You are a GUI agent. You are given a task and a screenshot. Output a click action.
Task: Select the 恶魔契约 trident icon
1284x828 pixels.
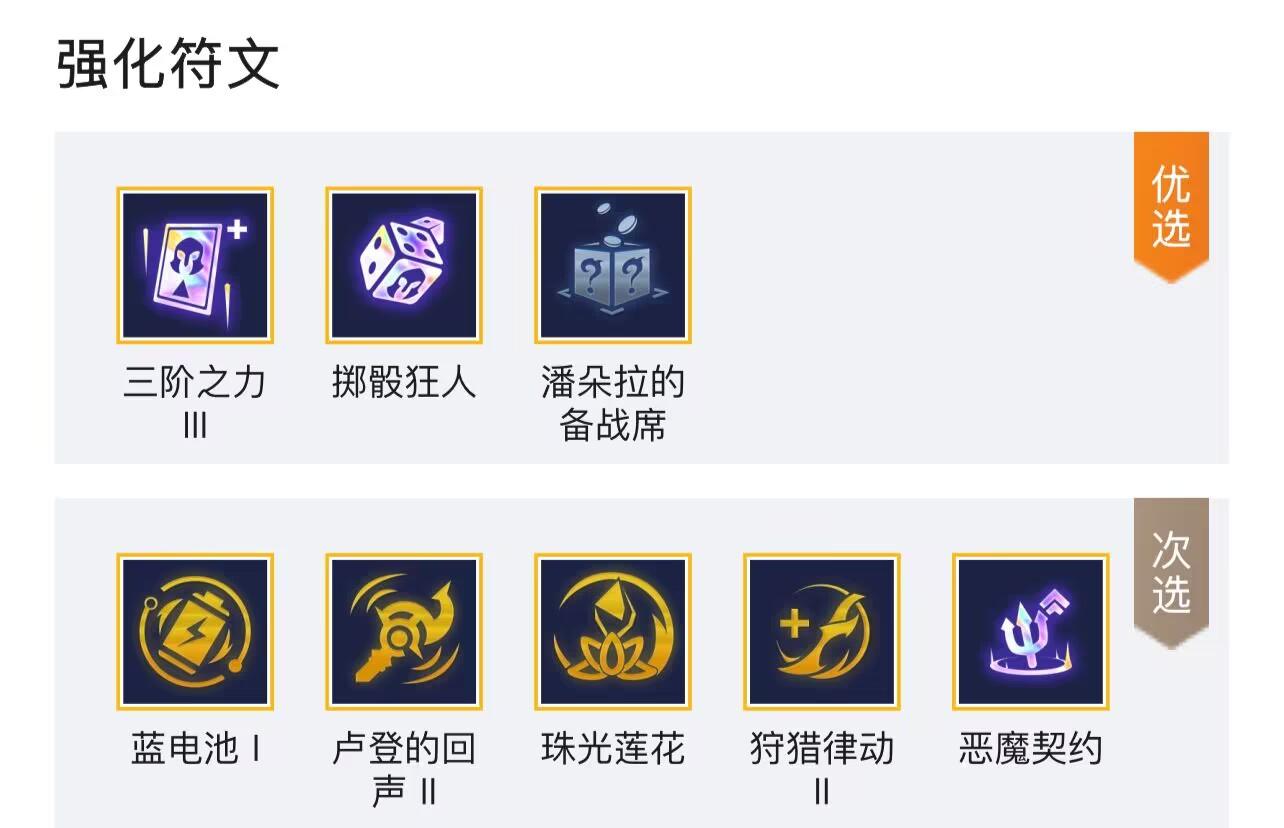click(1031, 632)
